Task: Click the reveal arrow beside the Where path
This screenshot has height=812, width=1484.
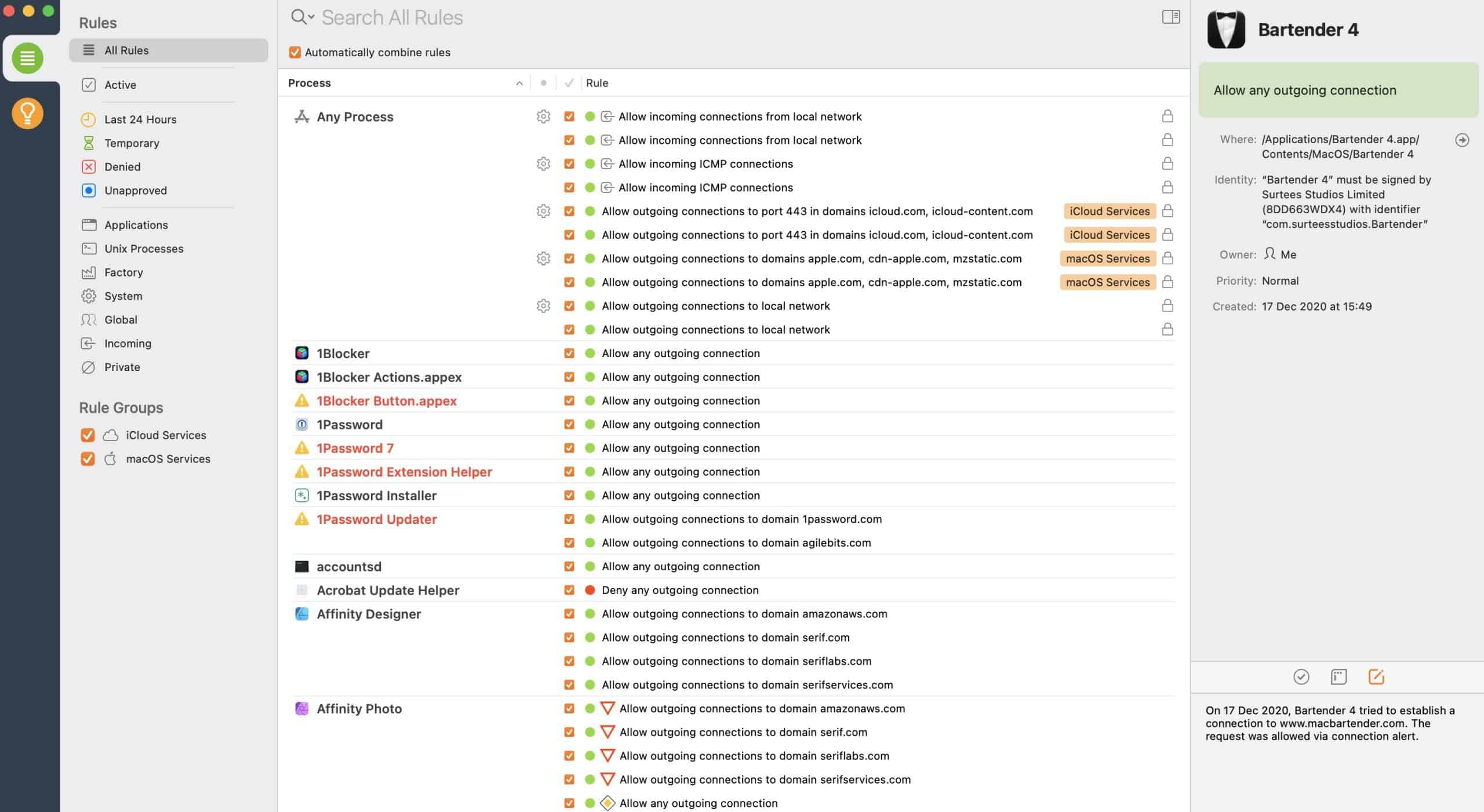Action: click(1461, 140)
